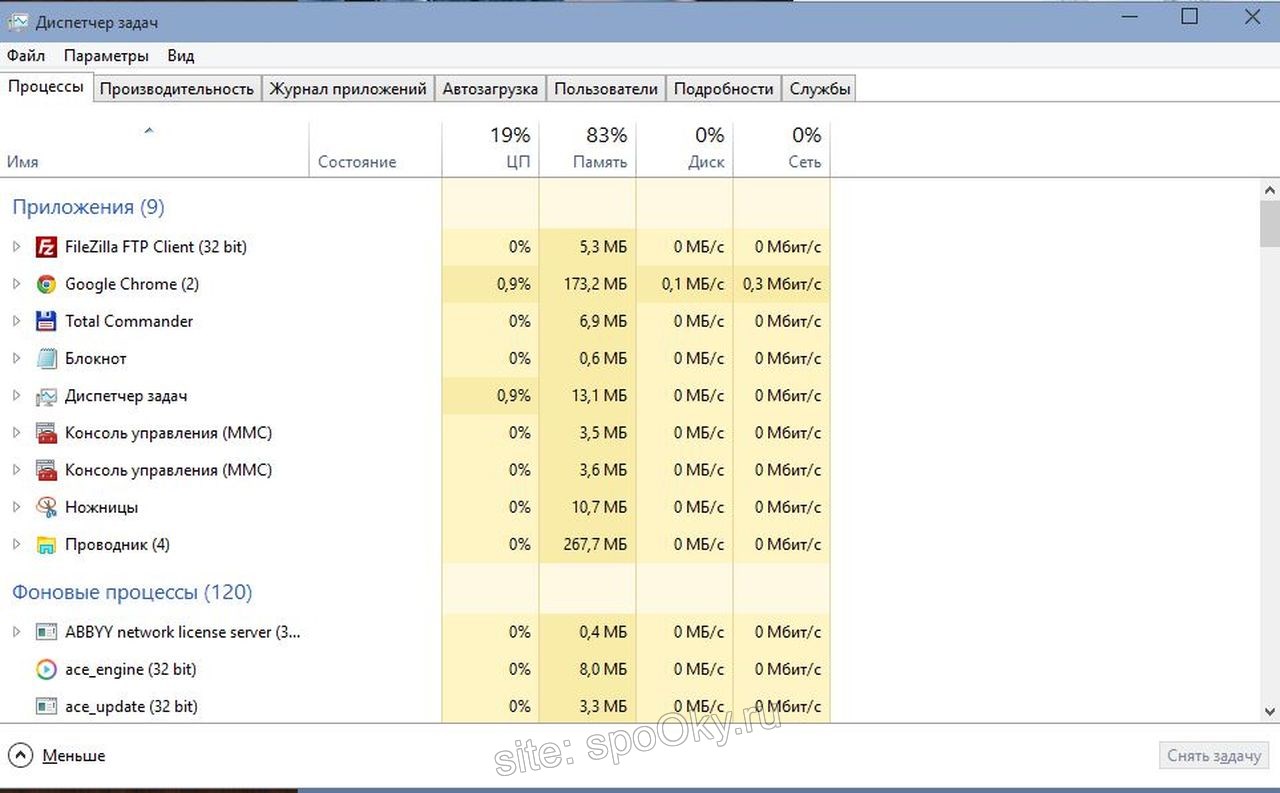Click the Диспетчер задач process icon
1280x793 pixels.
[x=46, y=396]
